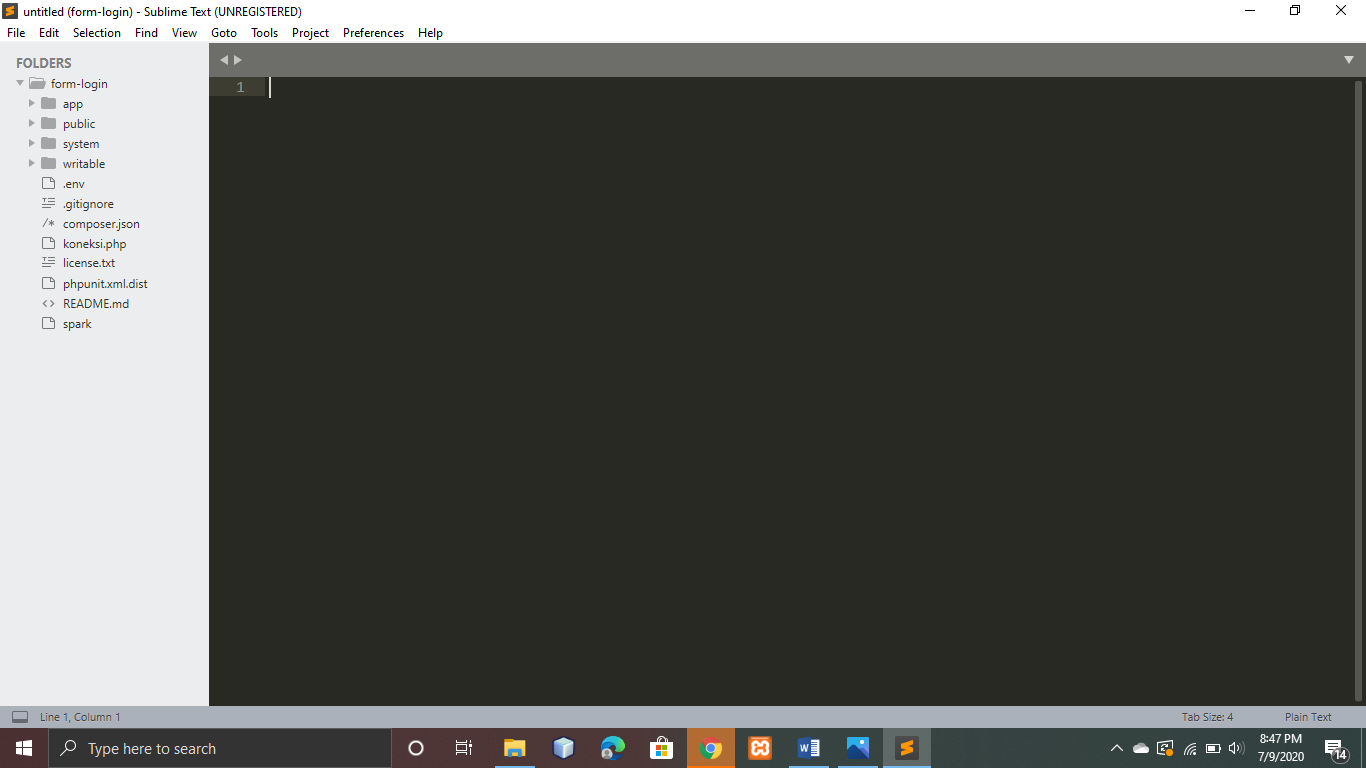Click the .gitignore file icon
Viewport: 1366px width, 768px height.
(x=48, y=203)
